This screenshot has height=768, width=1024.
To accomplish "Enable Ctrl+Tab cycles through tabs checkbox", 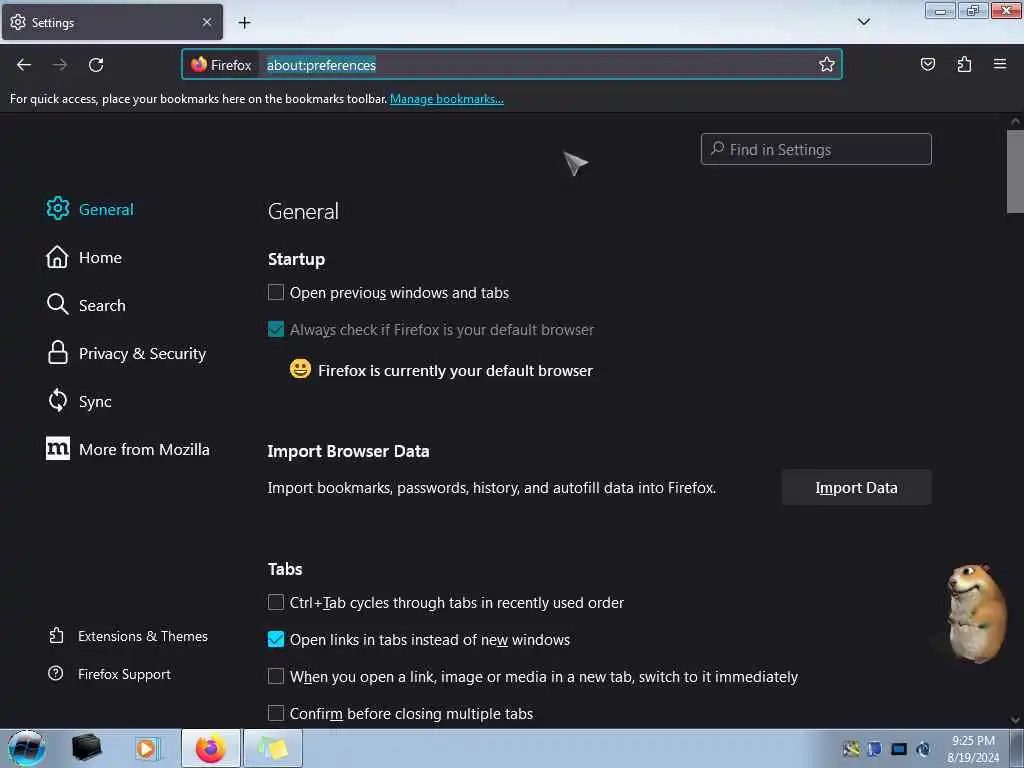I will tap(276, 602).
